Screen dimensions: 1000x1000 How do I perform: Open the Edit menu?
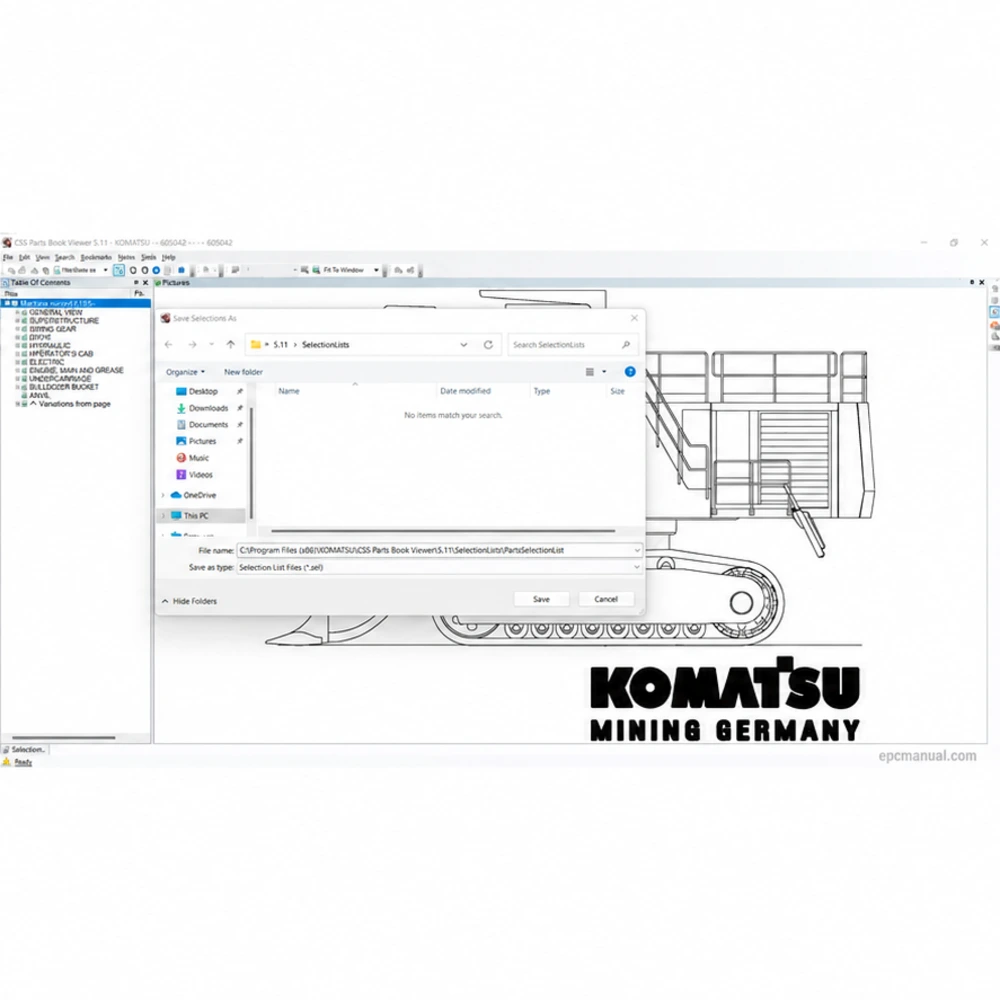(x=24, y=257)
